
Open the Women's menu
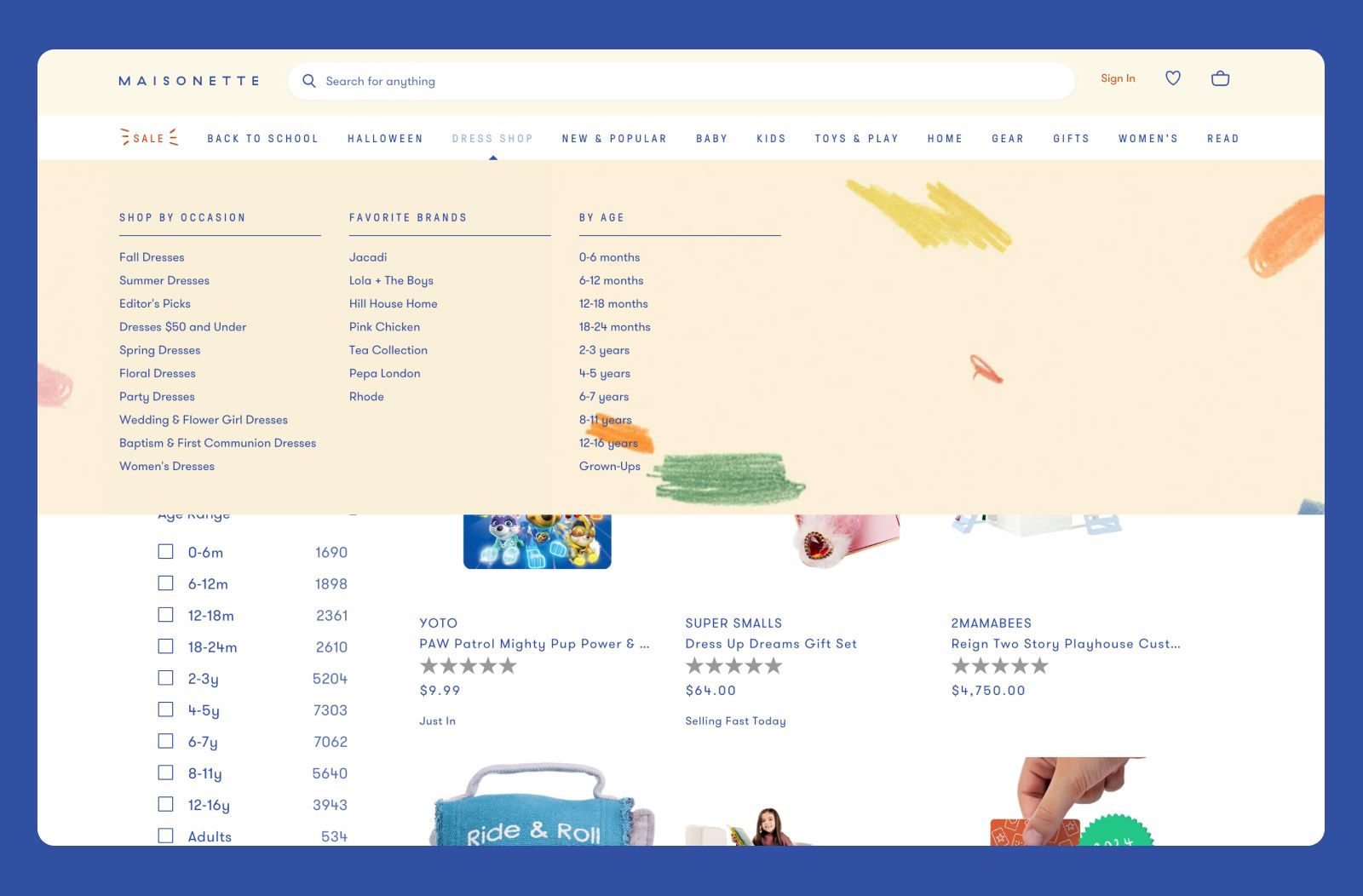pyautogui.click(x=1148, y=138)
